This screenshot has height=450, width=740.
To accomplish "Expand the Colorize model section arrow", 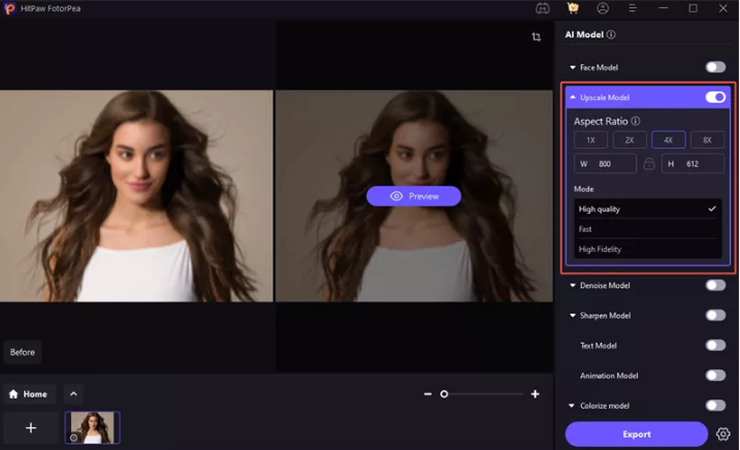I will tap(572, 406).
